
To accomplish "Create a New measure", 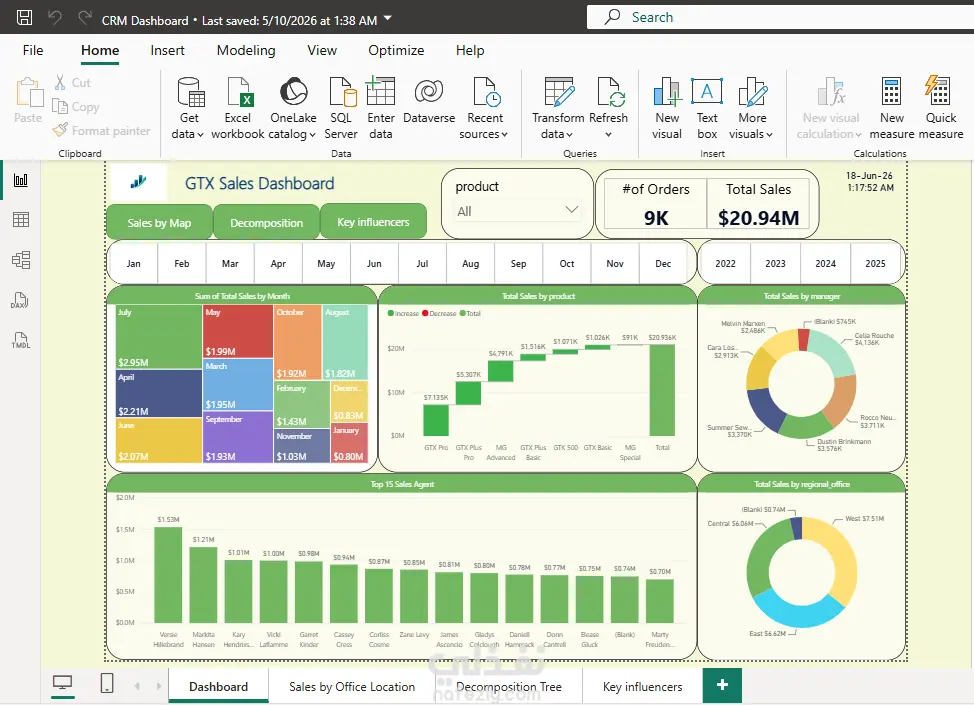I will 891,108.
